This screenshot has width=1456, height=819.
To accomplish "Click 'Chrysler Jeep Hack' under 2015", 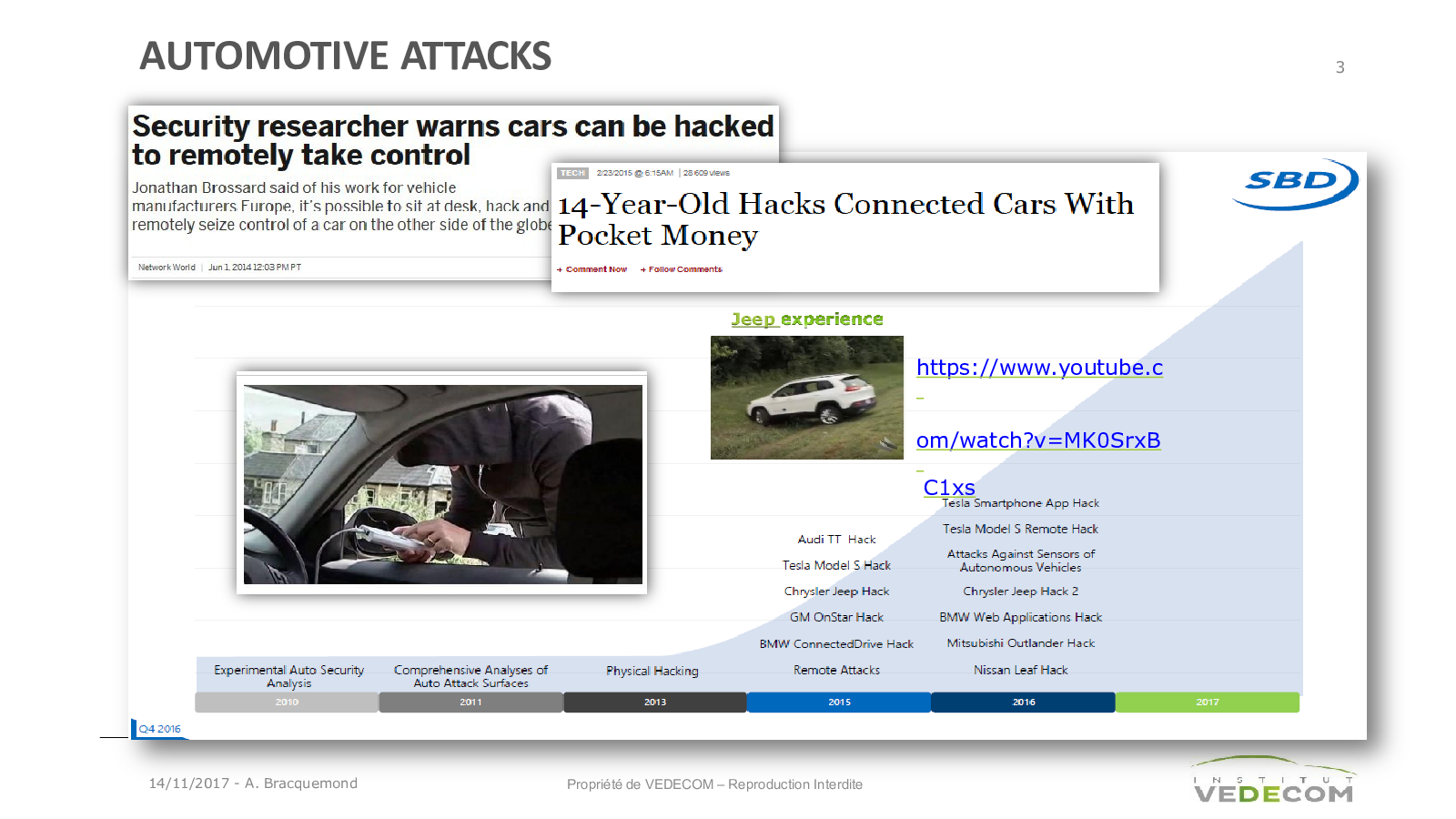I will point(837,591).
